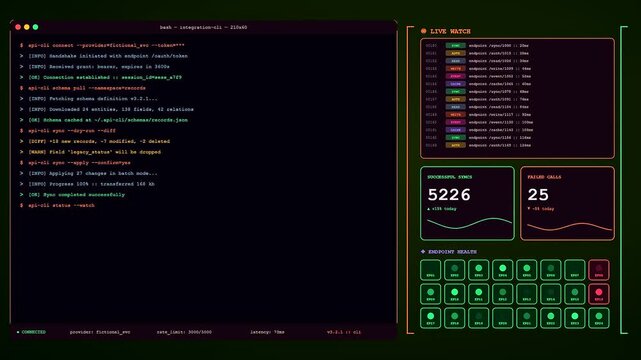Click the EP21 endpoint tile
The height and width of the screenshot is (360, 641).
pyautogui.click(x=527, y=318)
